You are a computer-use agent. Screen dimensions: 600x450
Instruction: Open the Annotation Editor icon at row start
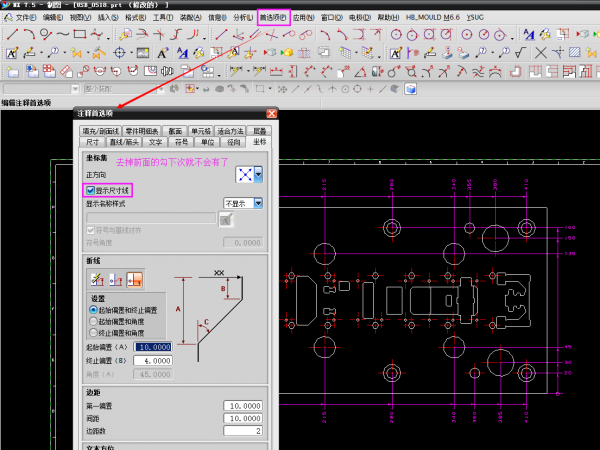point(12,53)
